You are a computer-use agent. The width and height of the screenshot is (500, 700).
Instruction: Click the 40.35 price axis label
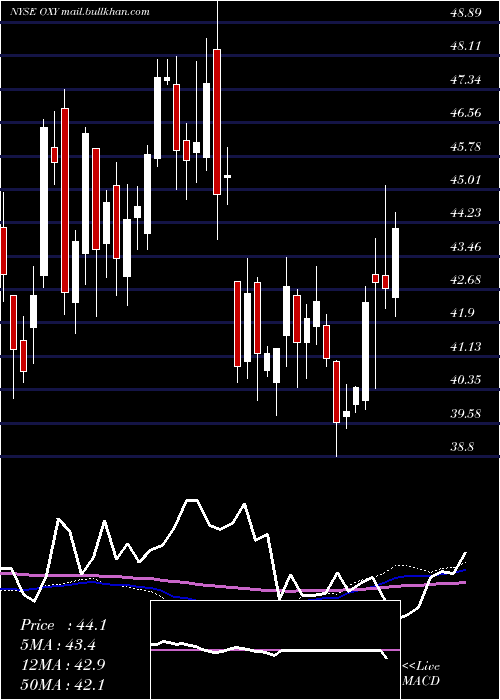point(466,380)
